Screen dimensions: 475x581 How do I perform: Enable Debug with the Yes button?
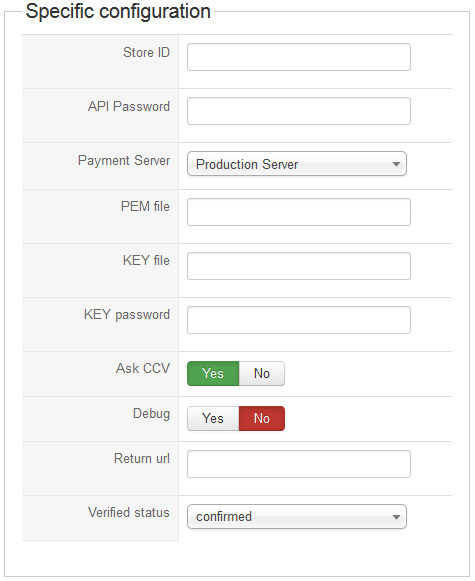point(213,419)
